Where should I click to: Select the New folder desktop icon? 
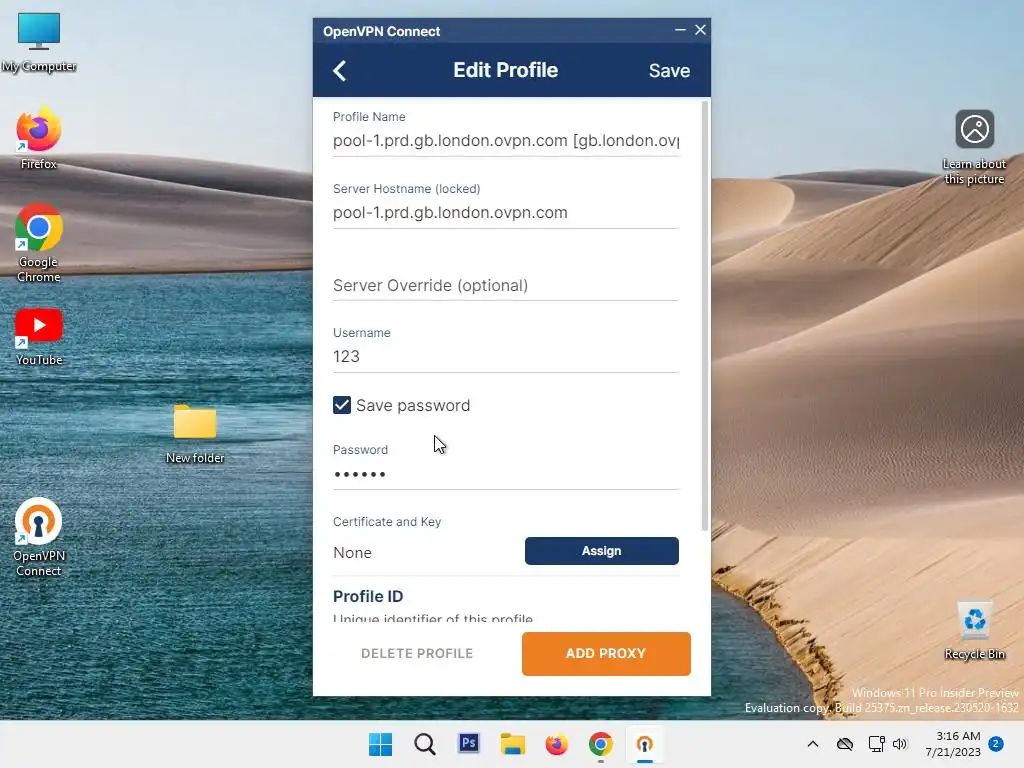pyautogui.click(x=195, y=434)
